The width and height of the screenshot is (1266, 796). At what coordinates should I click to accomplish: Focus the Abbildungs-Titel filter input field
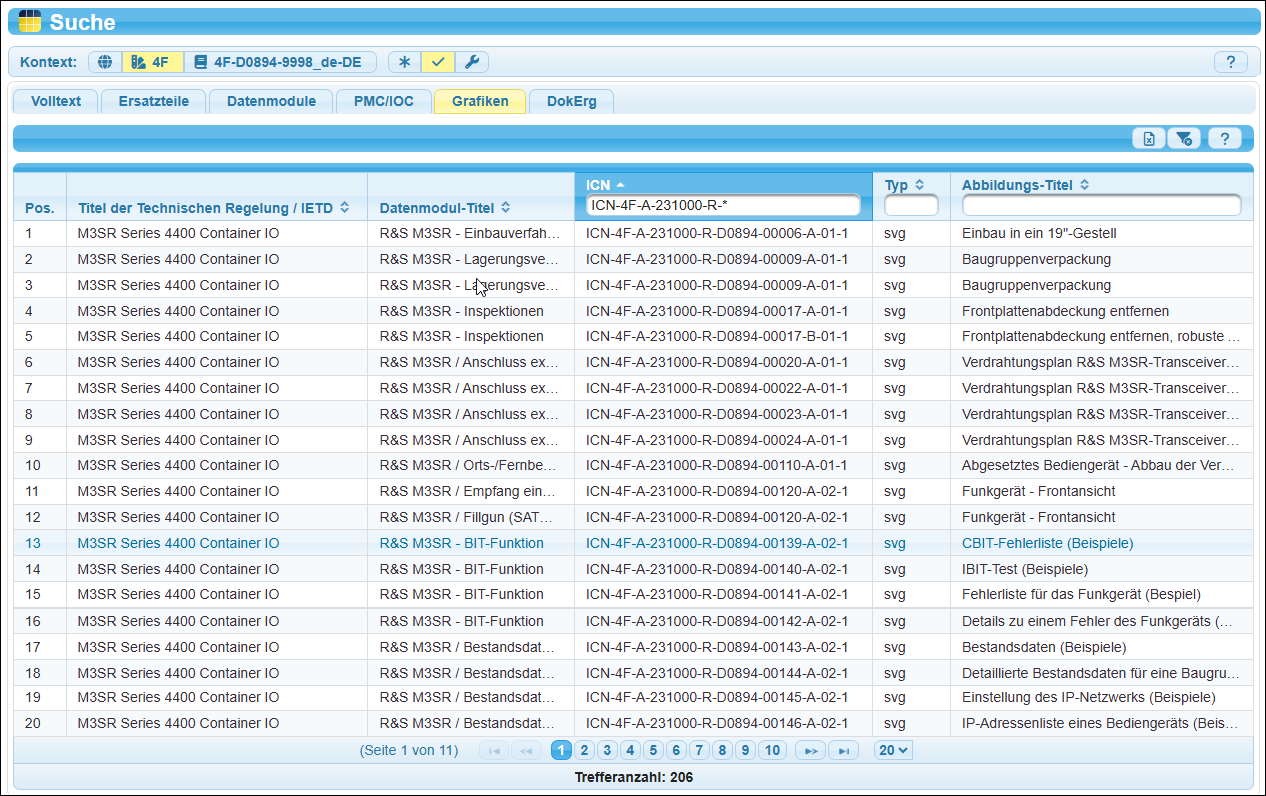pos(1101,205)
